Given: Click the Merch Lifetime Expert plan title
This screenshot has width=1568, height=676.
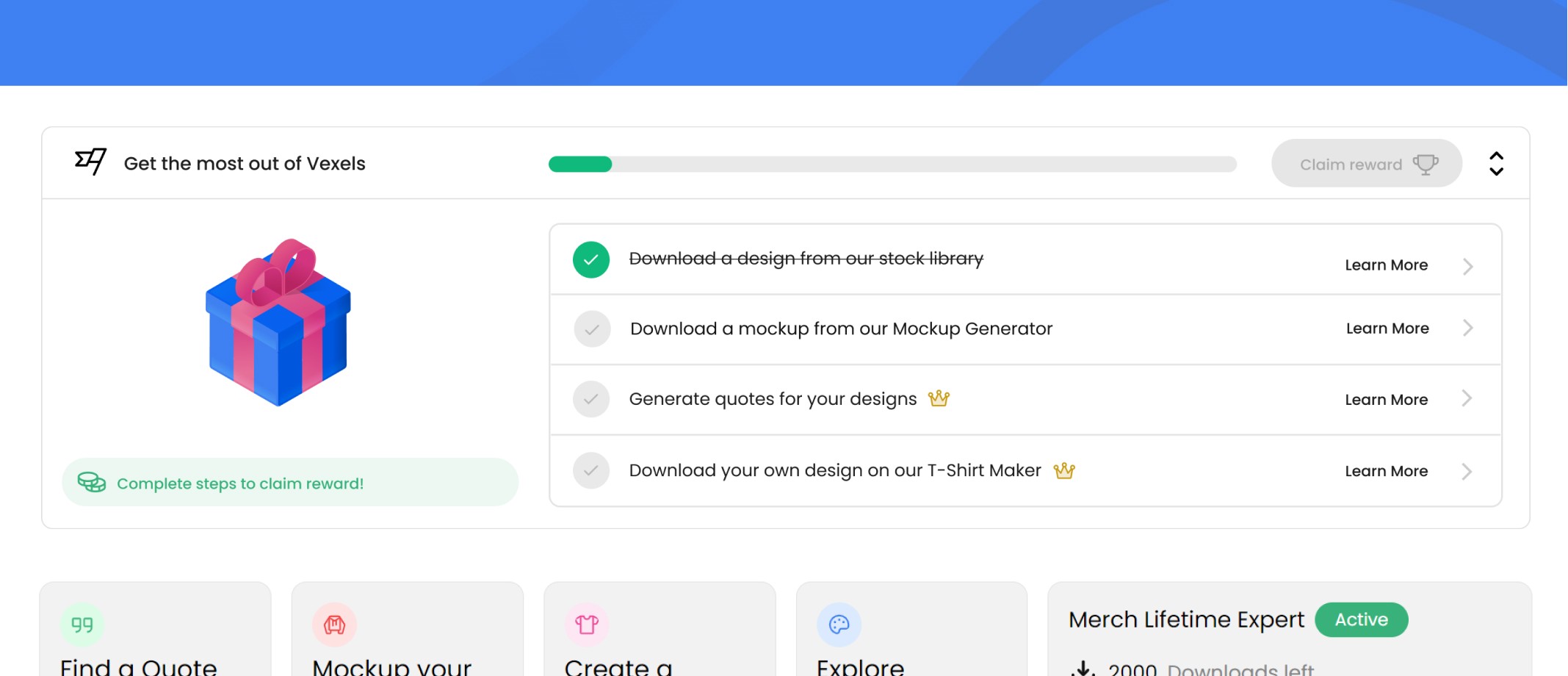Looking at the screenshot, I should click(x=1186, y=619).
